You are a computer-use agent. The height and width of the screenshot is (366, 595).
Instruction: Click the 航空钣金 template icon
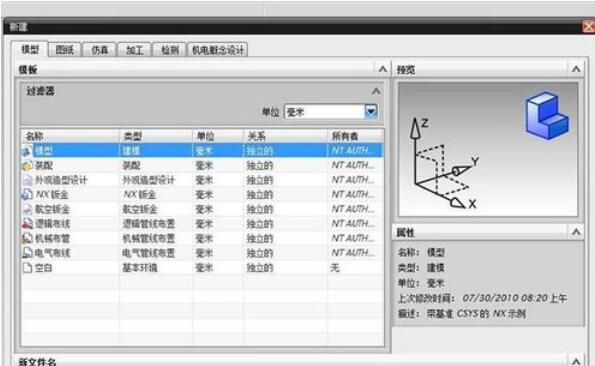[x=27, y=209]
